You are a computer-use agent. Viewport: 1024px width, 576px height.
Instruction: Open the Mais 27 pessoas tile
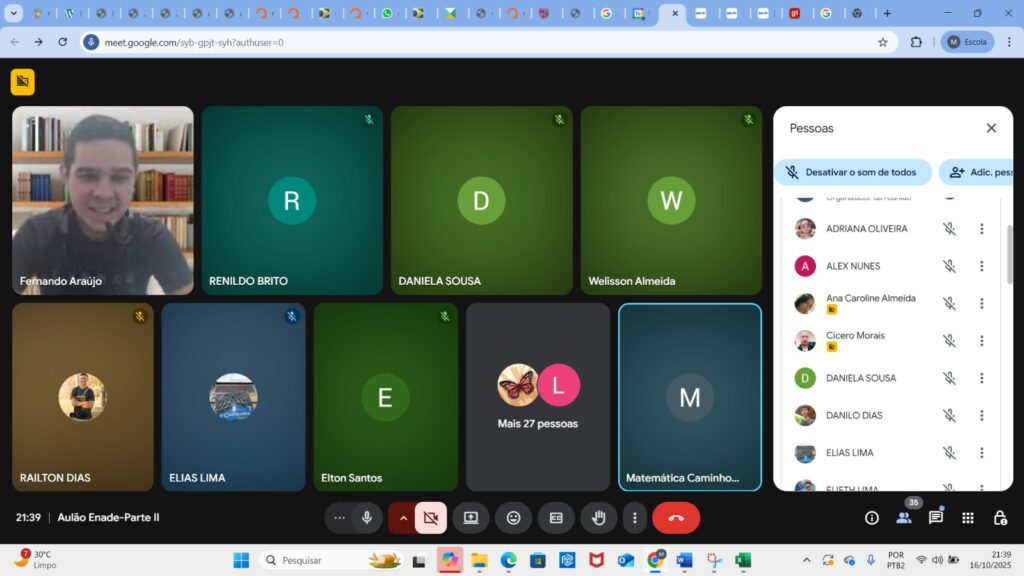[538, 397]
